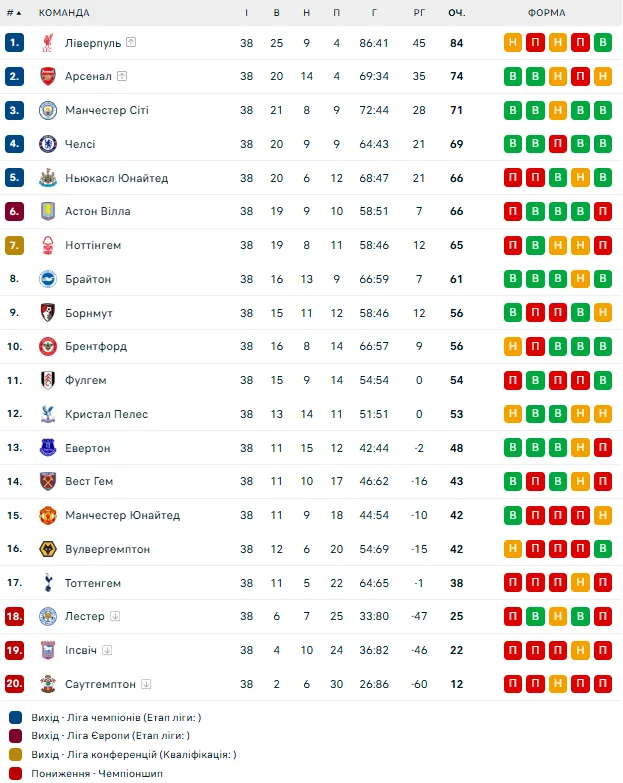Sort by the РГ goal difference header
This screenshot has width=623, height=783.
click(419, 12)
